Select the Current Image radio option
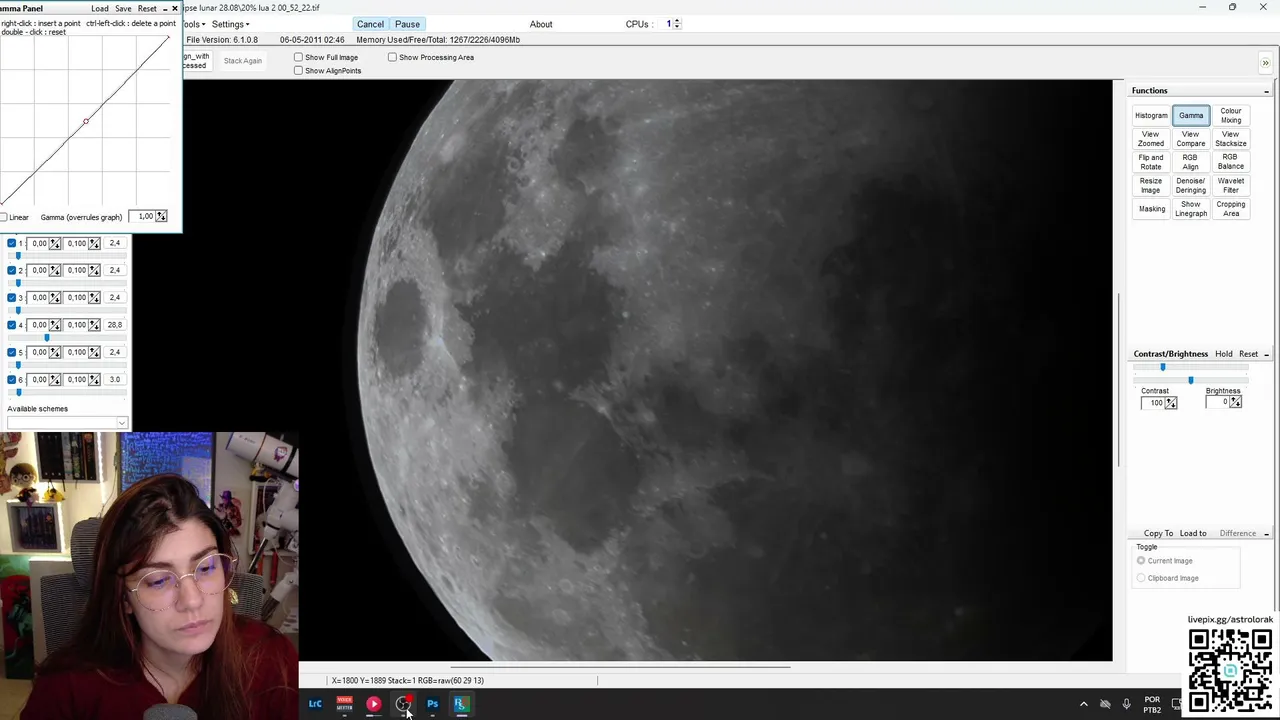The height and width of the screenshot is (720, 1280). coord(1141,561)
